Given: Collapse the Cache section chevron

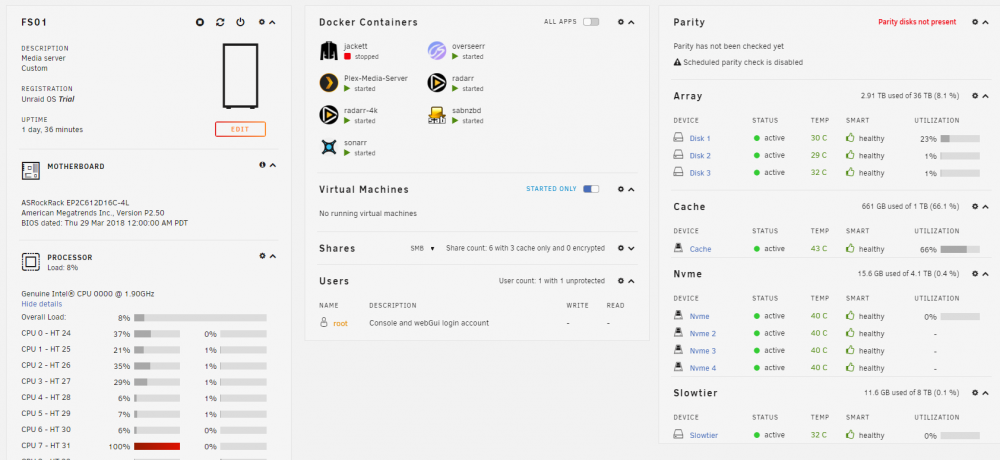Looking at the screenshot, I should (986, 207).
